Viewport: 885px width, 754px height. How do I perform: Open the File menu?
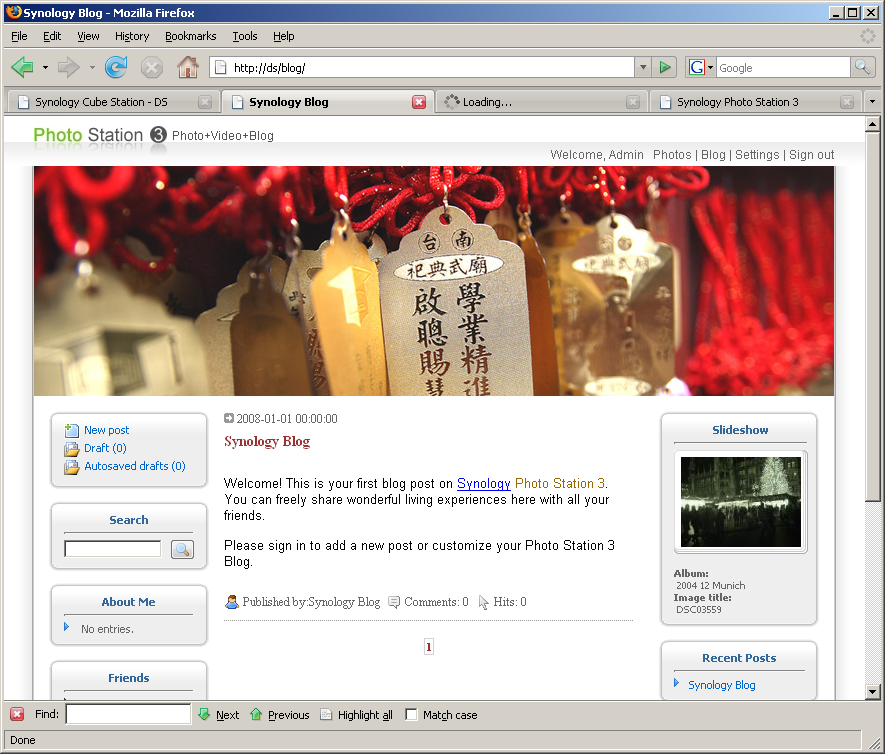pos(19,36)
